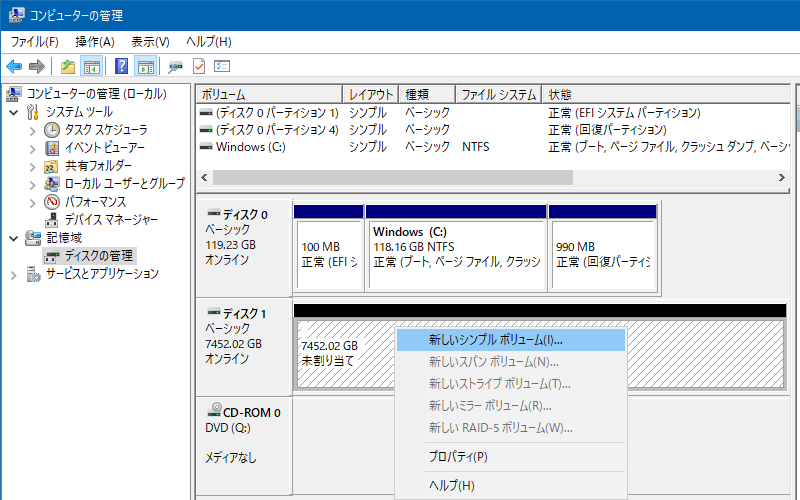Click the CD-ROM 0 DVD (Q:) label panel
Screen dimensions: 800x500
point(244,445)
